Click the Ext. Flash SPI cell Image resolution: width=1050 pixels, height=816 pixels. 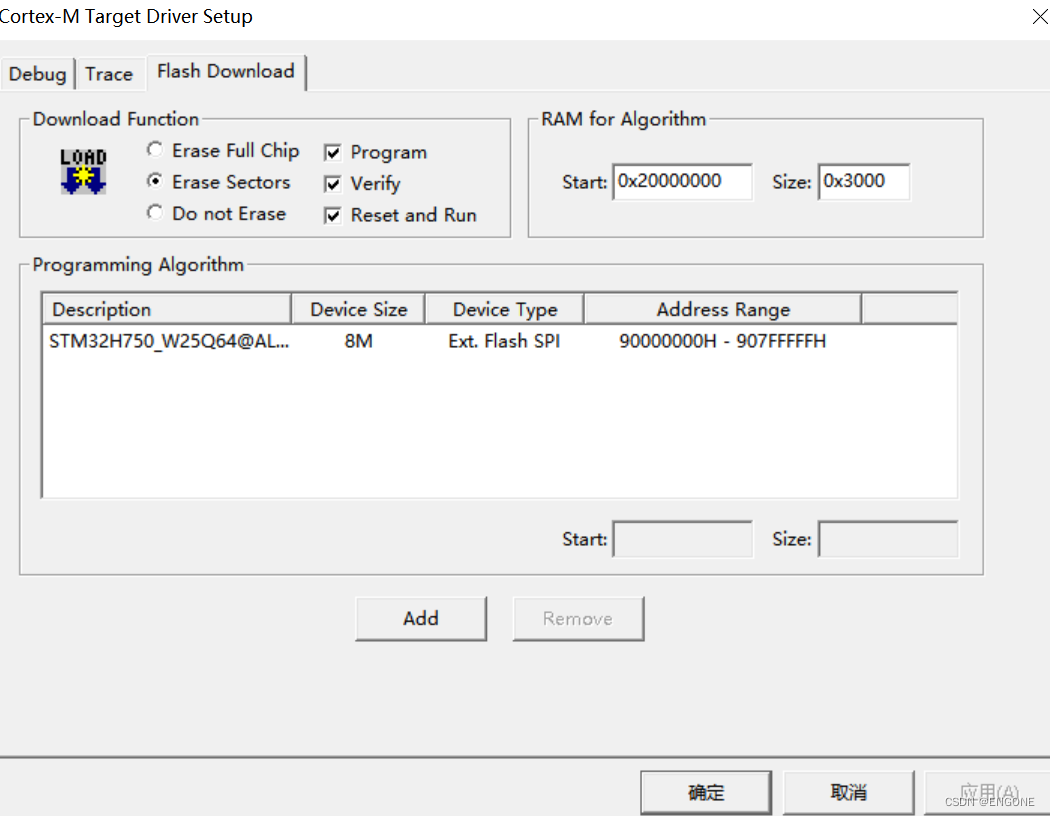point(504,341)
